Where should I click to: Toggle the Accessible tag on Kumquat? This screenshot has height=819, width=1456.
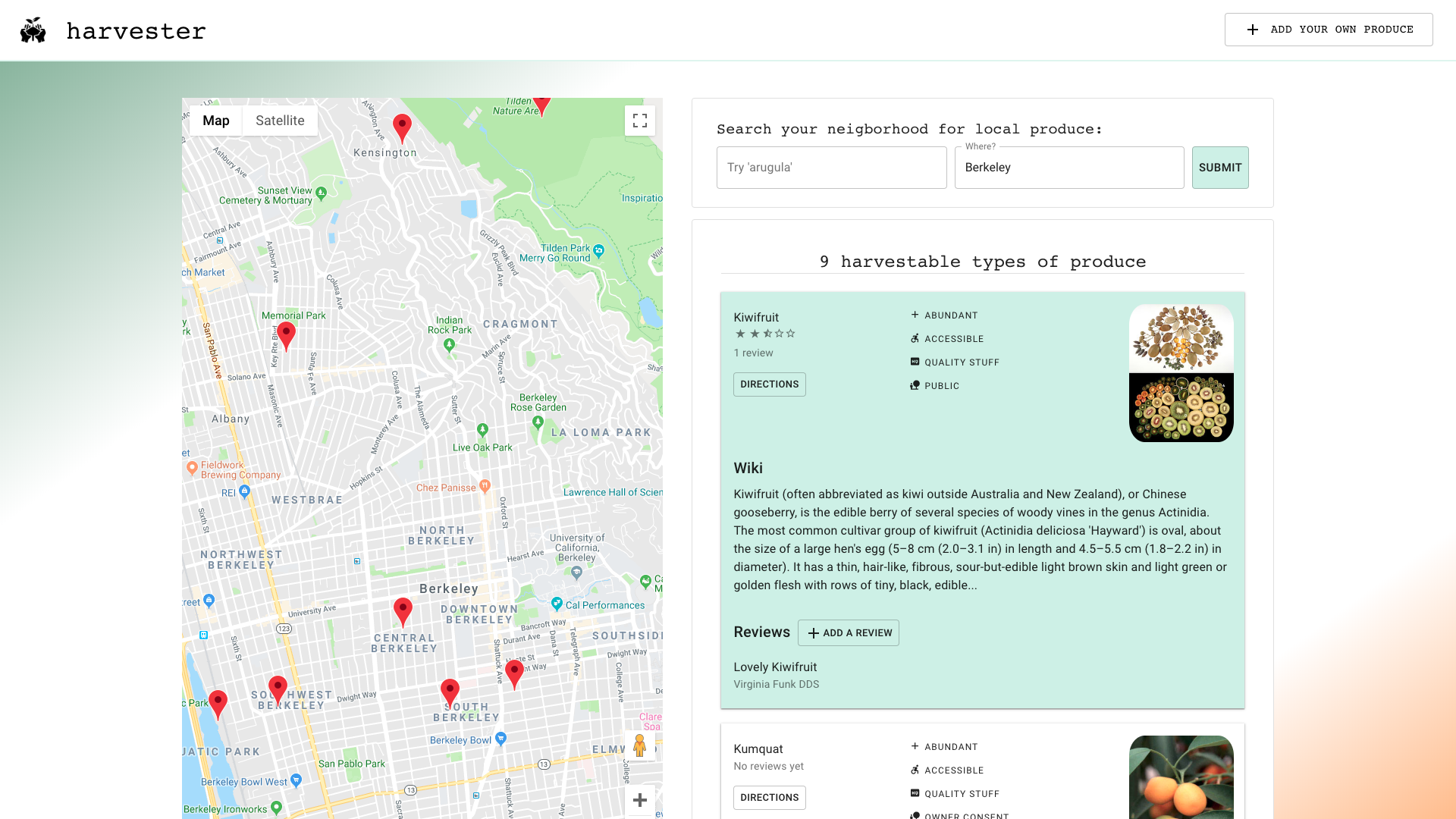[946, 770]
